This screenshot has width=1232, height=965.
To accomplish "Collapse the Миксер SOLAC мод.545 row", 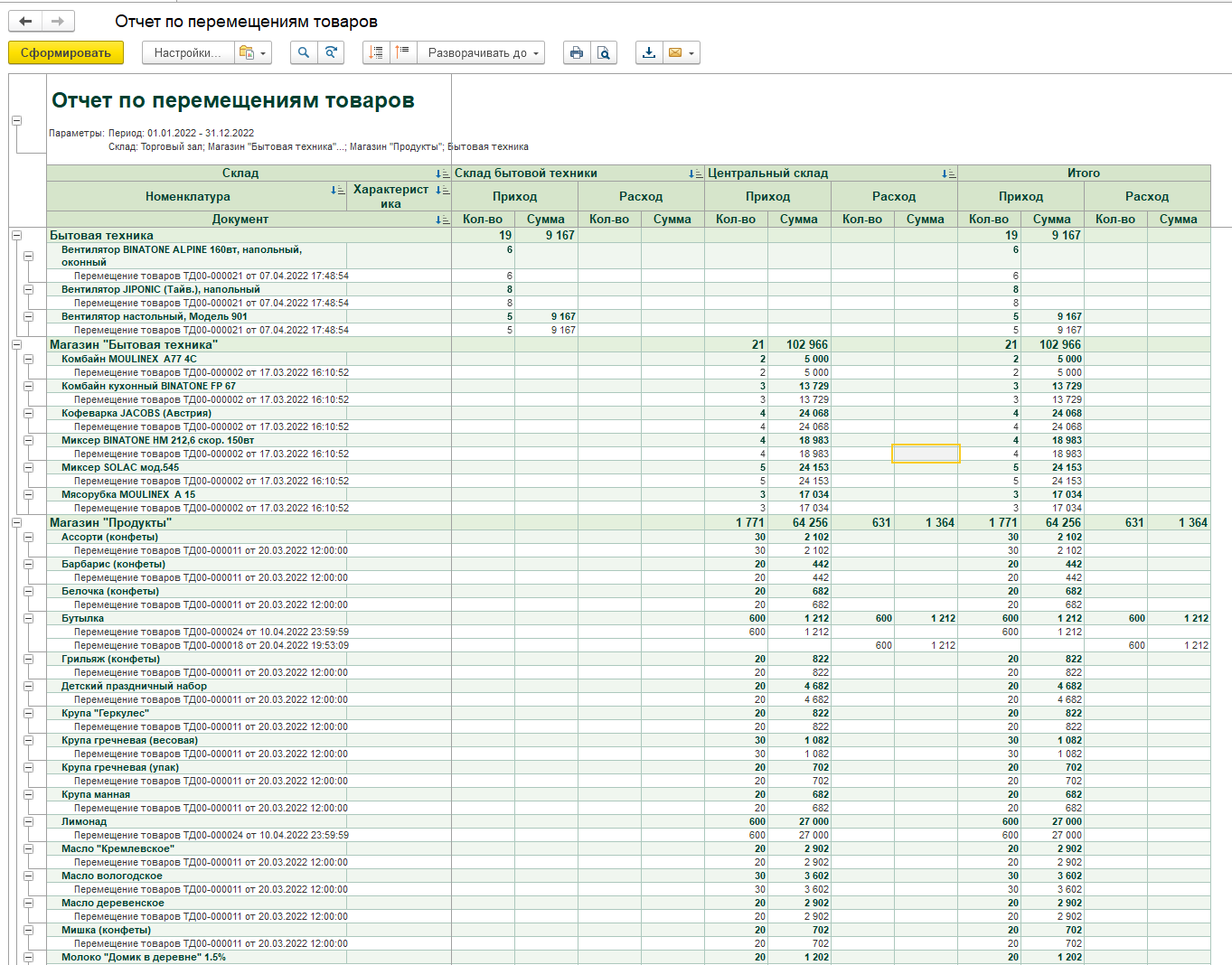I will [x=28, y=467].
